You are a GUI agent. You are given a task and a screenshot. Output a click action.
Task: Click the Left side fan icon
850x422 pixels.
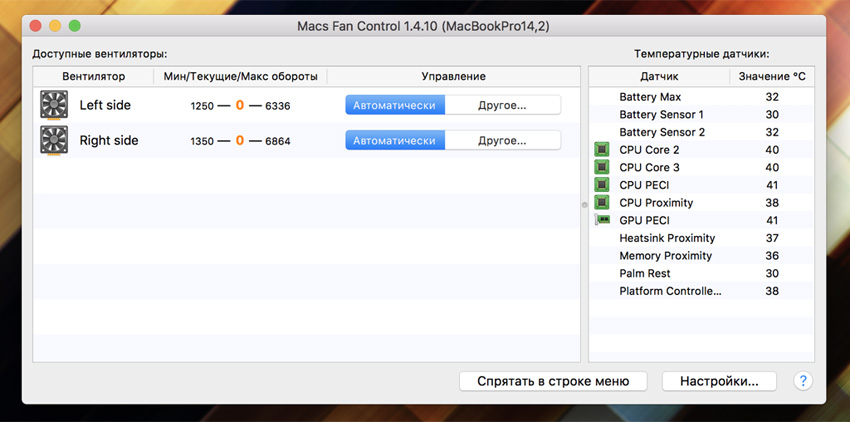click(53, 105)
